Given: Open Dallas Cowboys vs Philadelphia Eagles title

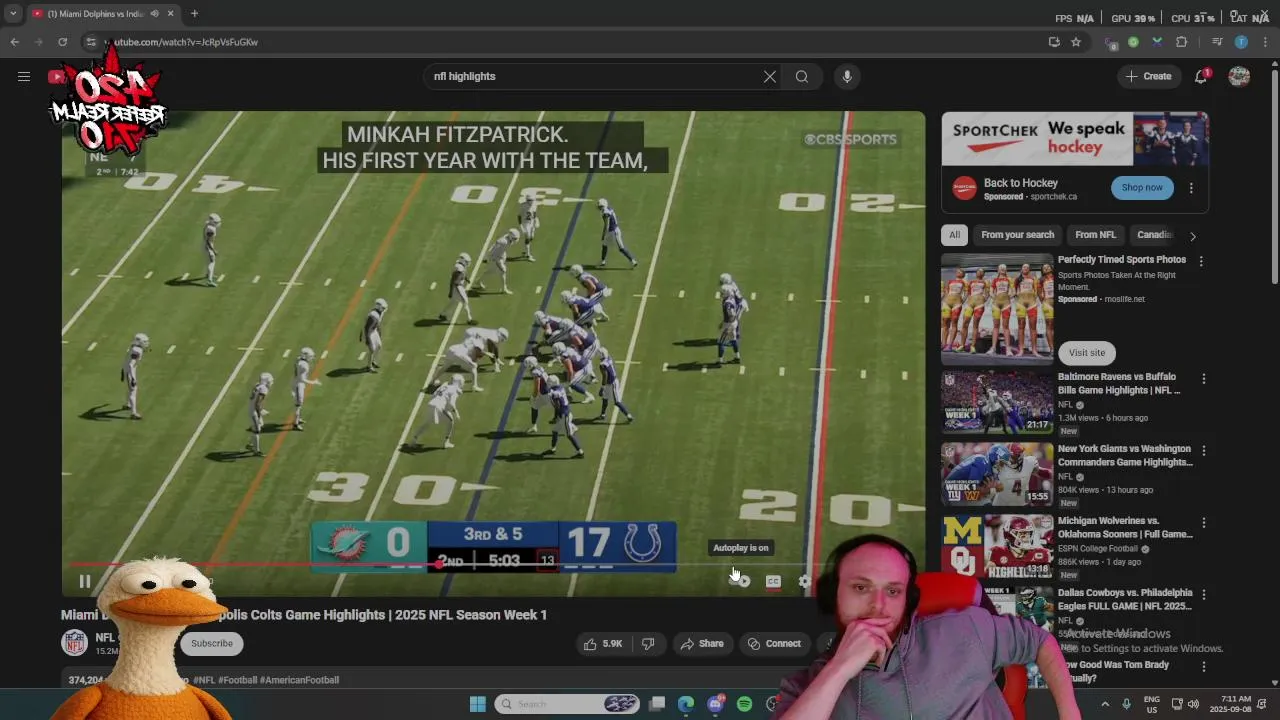Looking at the screenshot, I should point(1125,600).
